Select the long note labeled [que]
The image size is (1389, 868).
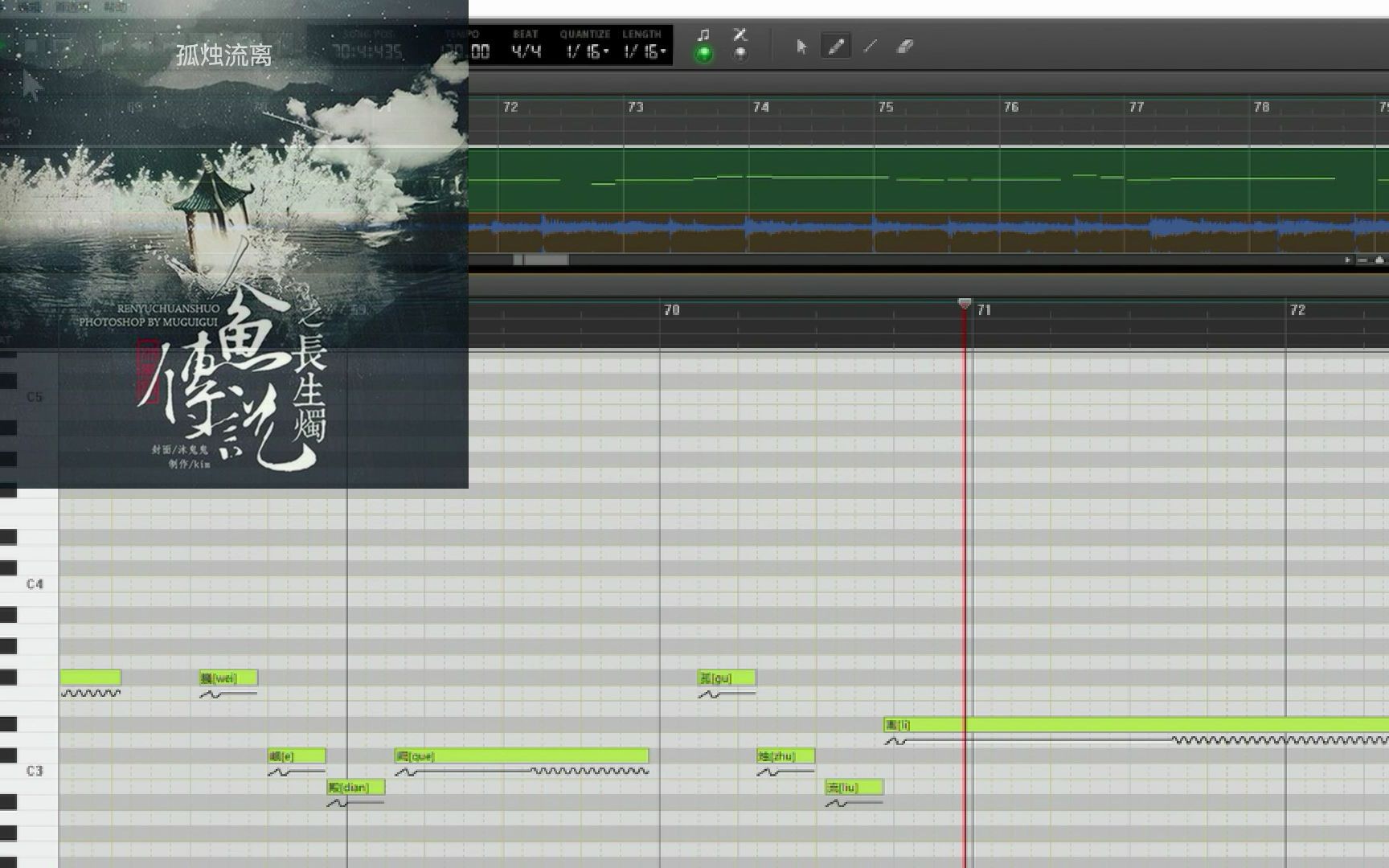tap(522, 755)
